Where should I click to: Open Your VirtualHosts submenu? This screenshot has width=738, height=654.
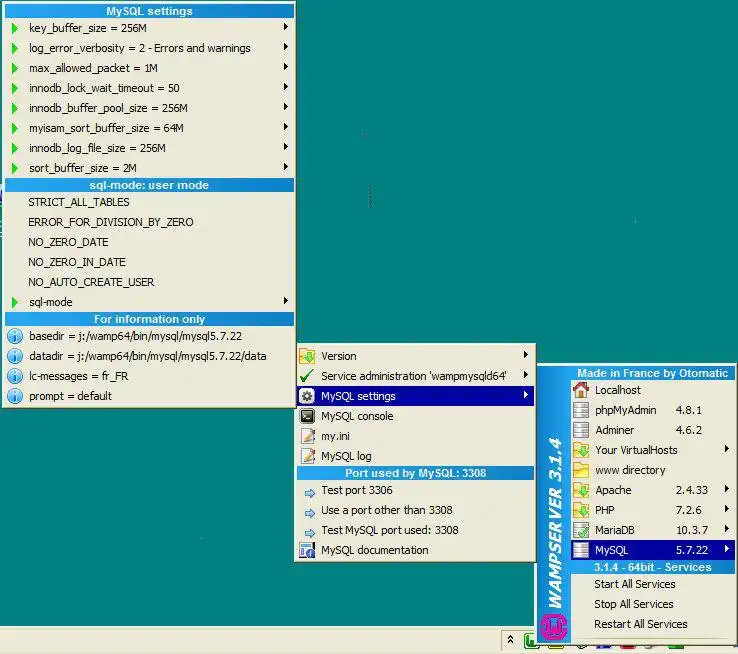652,450
